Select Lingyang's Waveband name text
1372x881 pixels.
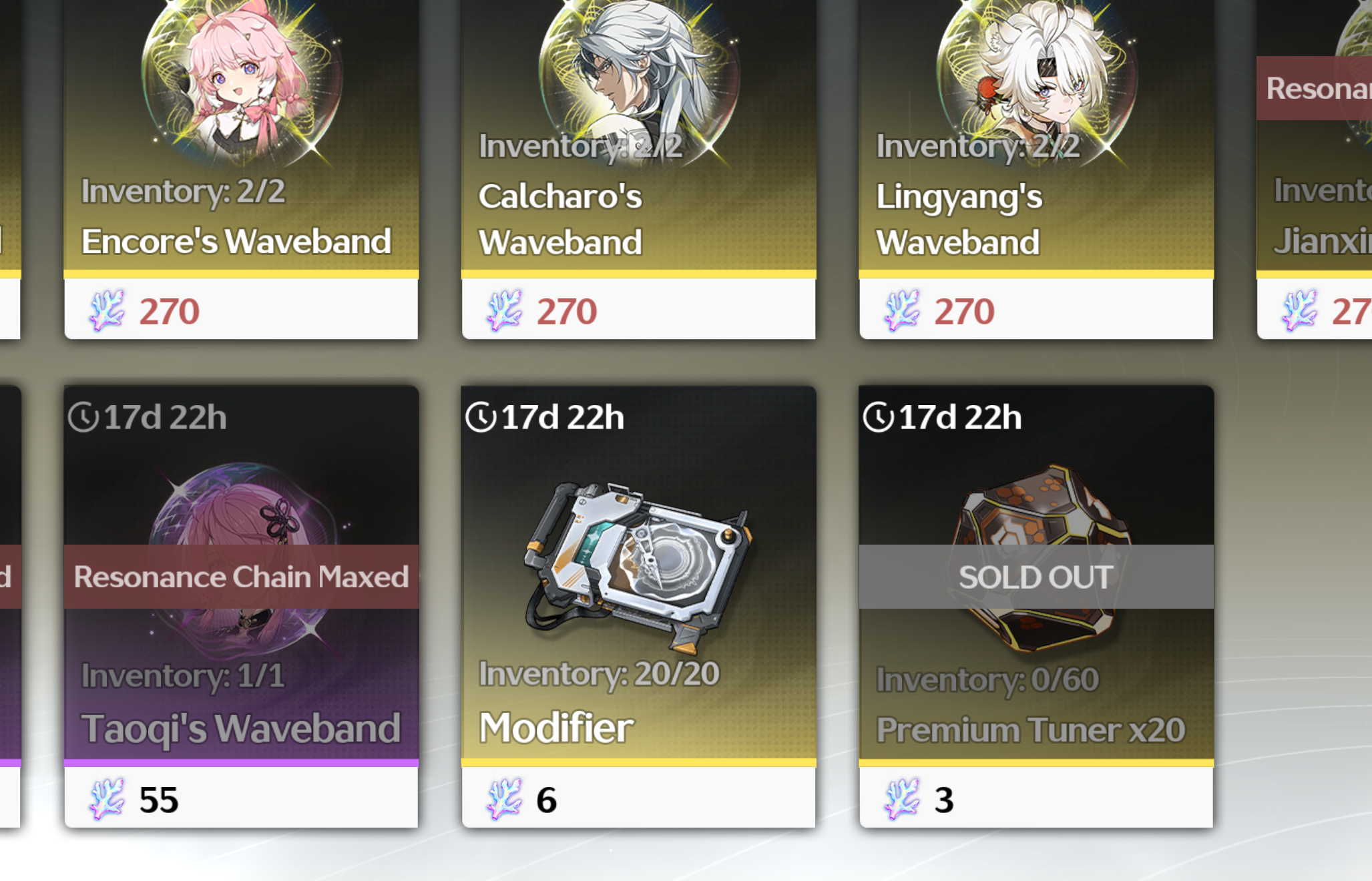click(x=959, y=219)
